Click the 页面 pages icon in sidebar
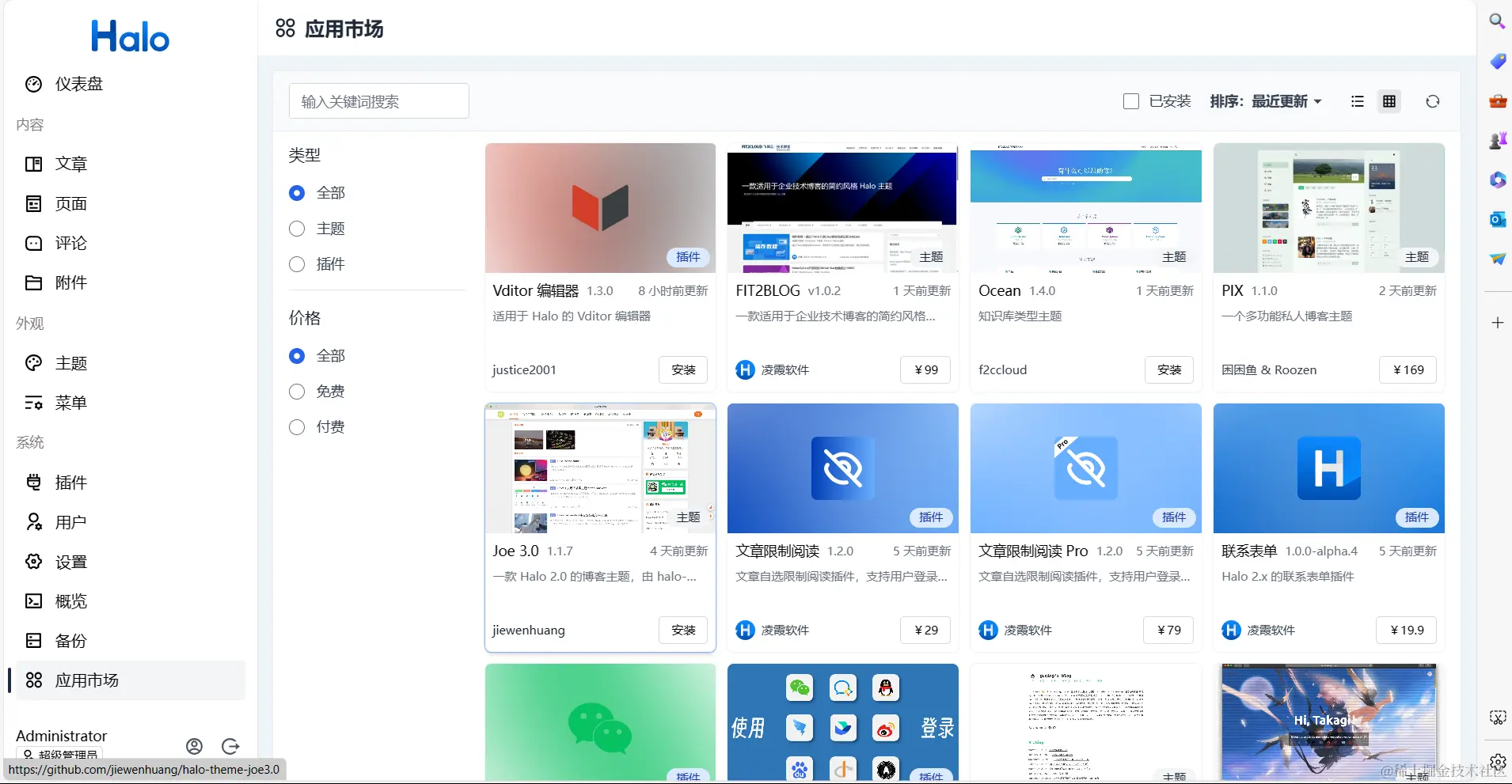Image resolution: width=1512 pixels, height=784 pixels. [x=34, y=204]
